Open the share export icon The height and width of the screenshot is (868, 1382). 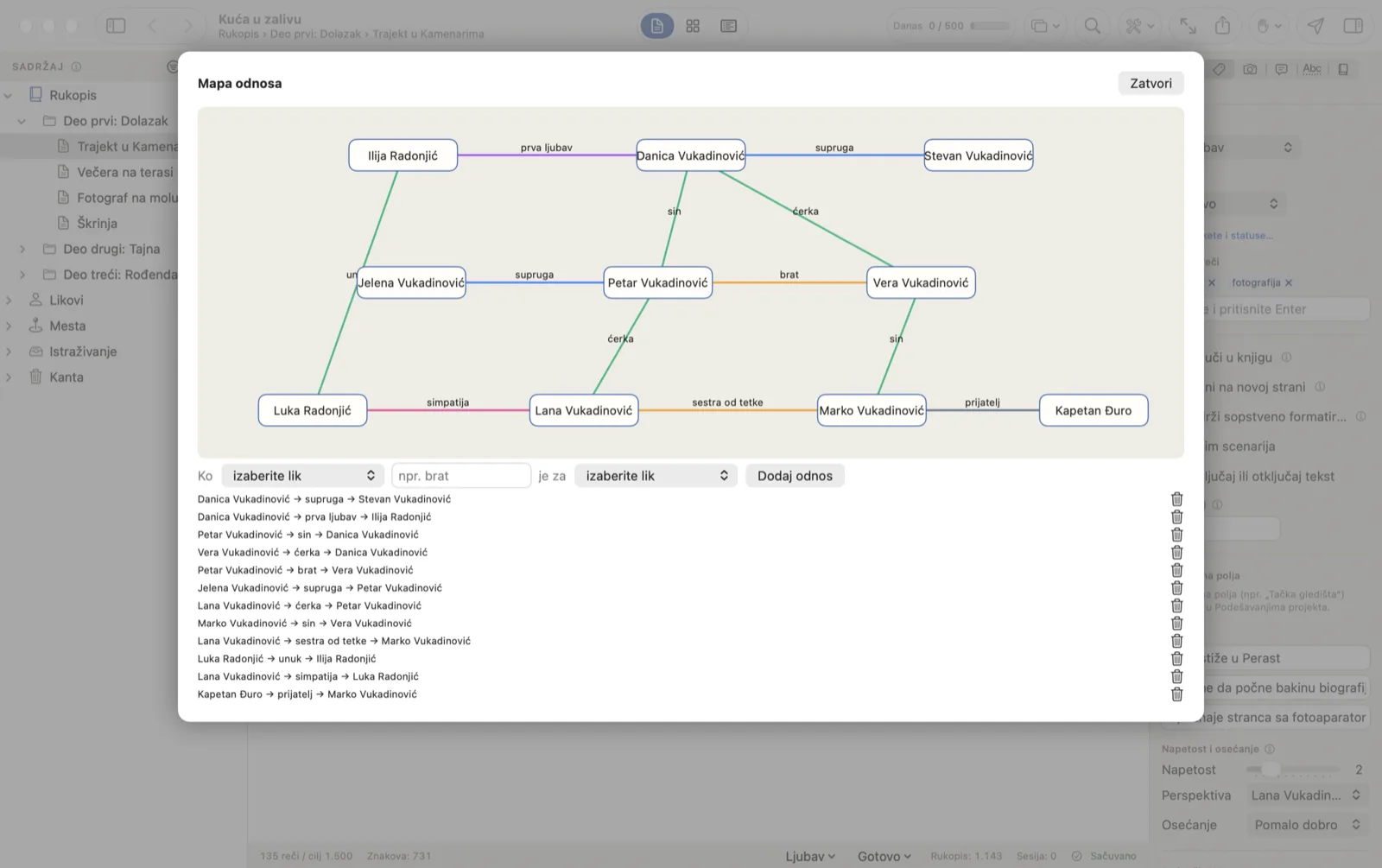1222,26
